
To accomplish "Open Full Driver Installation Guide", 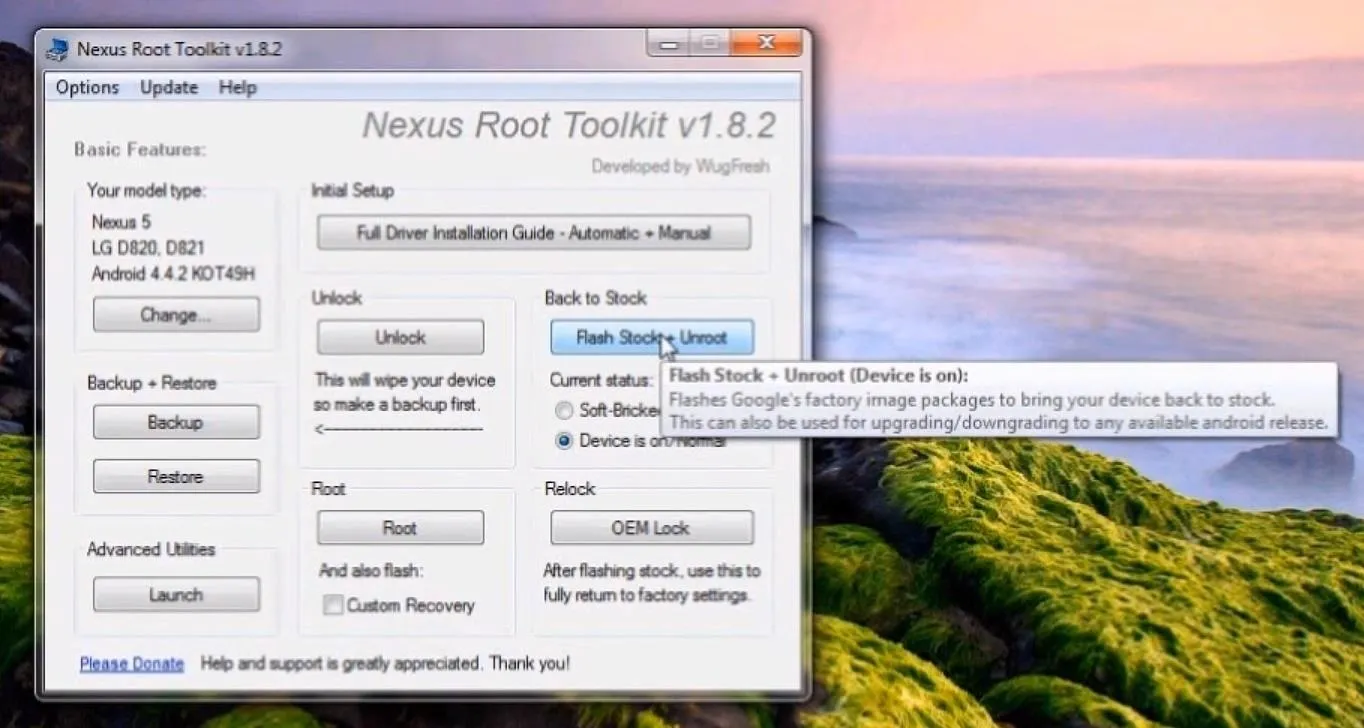I will coord(533,232).
